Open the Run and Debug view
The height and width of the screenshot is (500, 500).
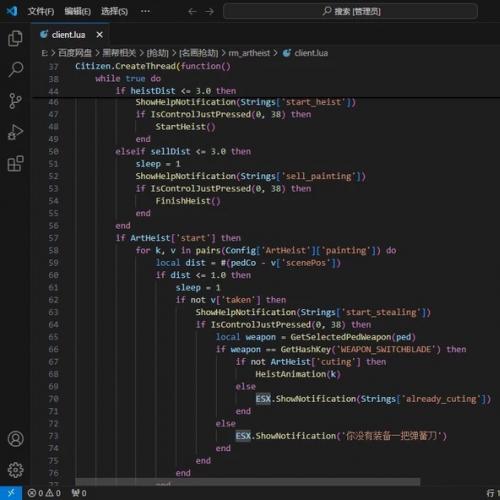15,132
